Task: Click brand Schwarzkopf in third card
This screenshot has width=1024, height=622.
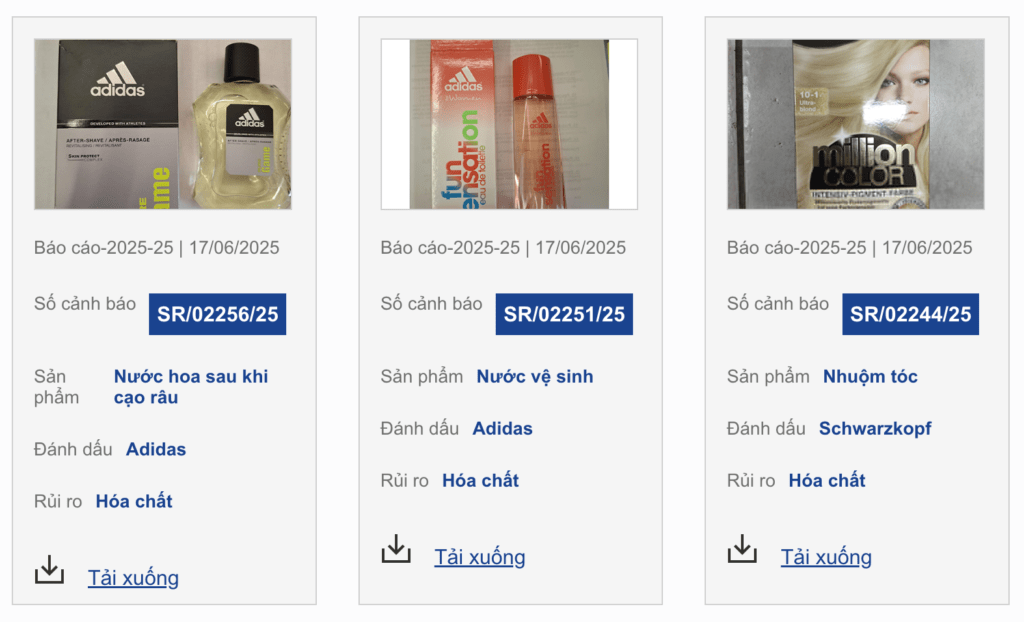Action: (x=875, y=429)
